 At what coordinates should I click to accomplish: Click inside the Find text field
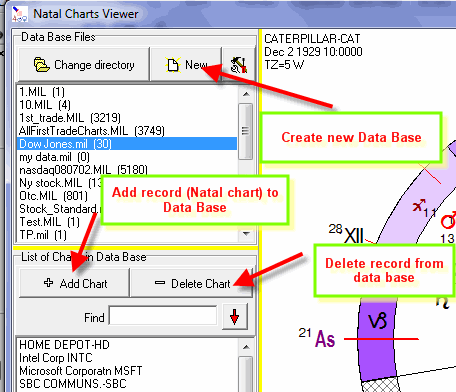tap(163, 316)
